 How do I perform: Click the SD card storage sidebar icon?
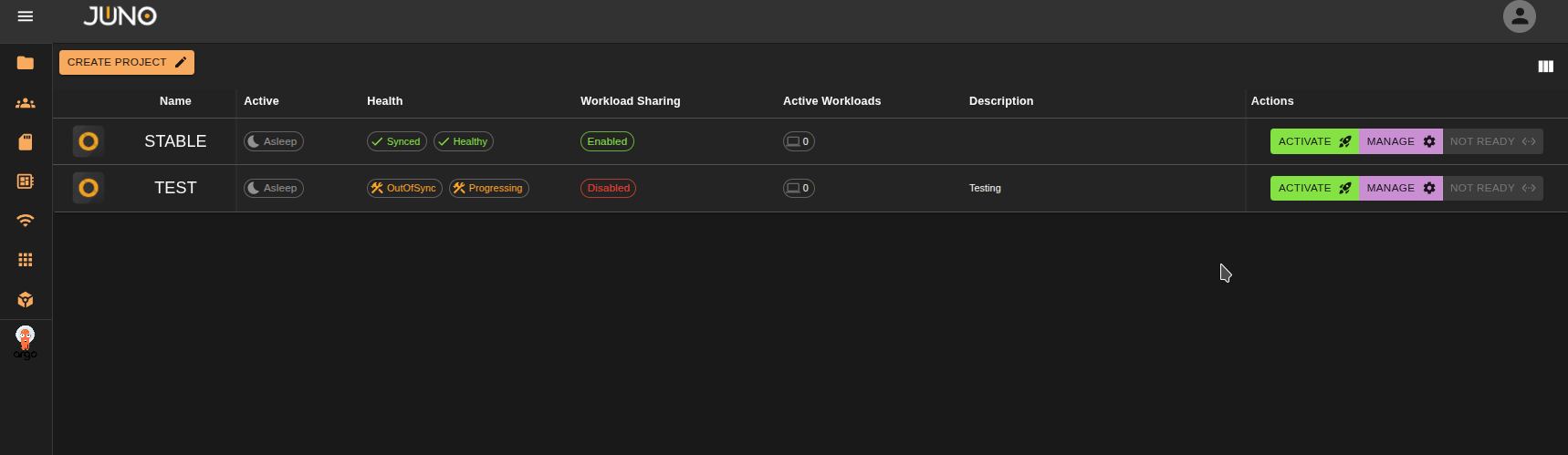(26, 142)
